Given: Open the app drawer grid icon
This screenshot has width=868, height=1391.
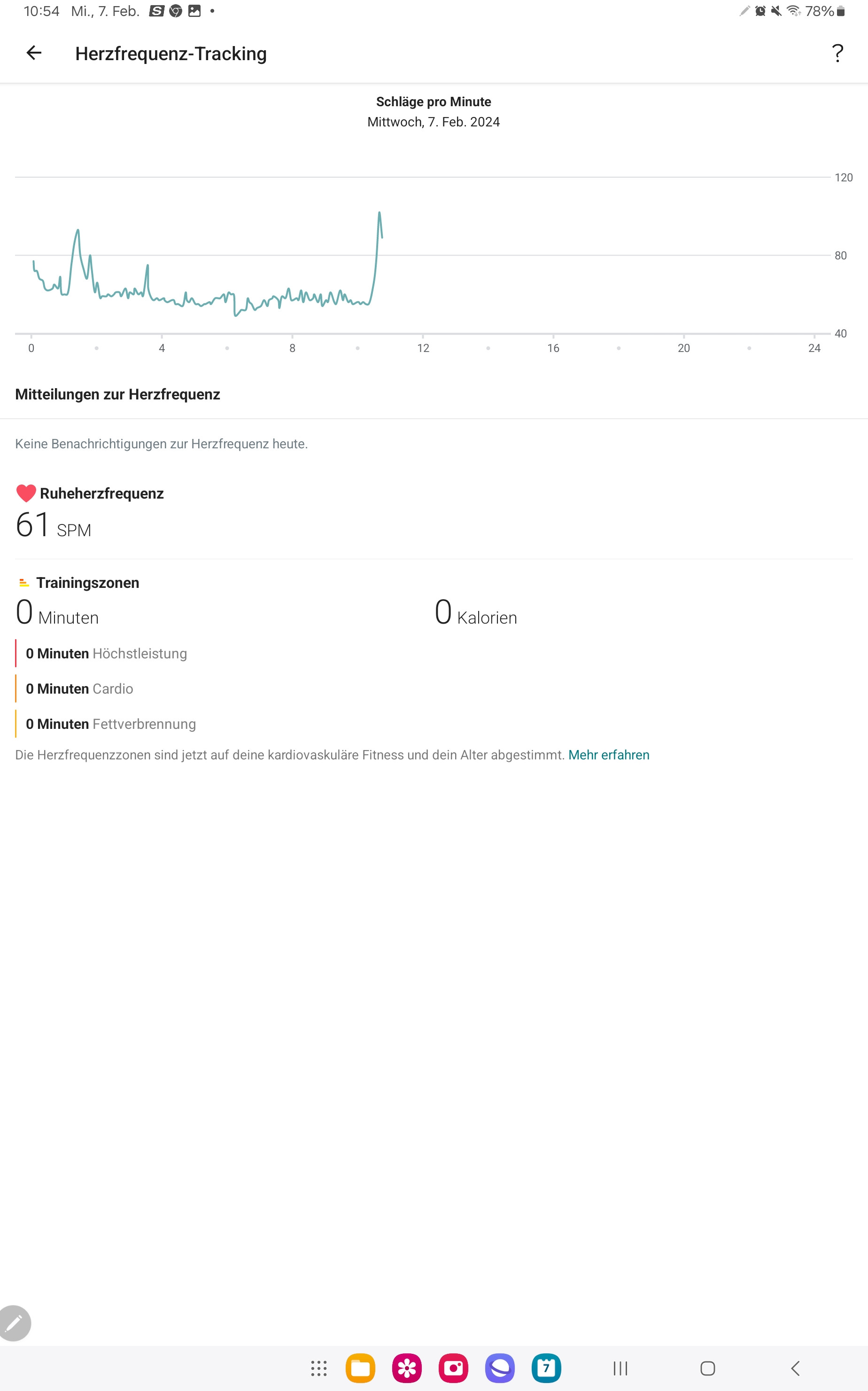Looking at the screenshot, I should 318,1368.
